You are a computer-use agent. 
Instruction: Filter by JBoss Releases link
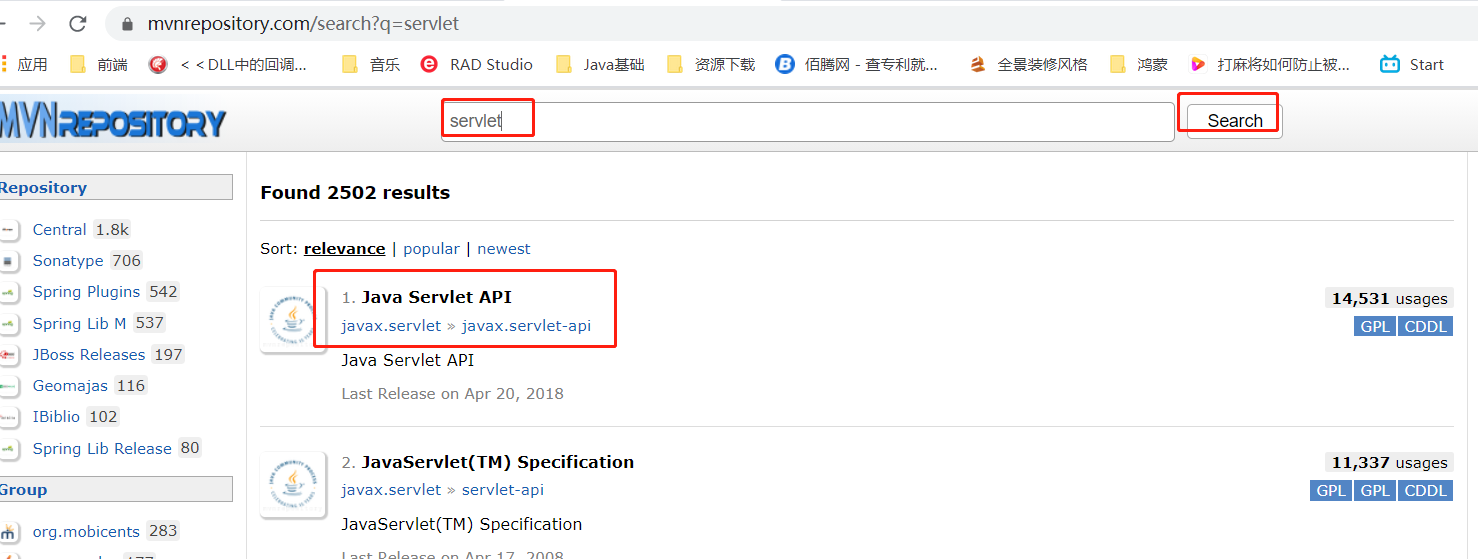point(89,355)
